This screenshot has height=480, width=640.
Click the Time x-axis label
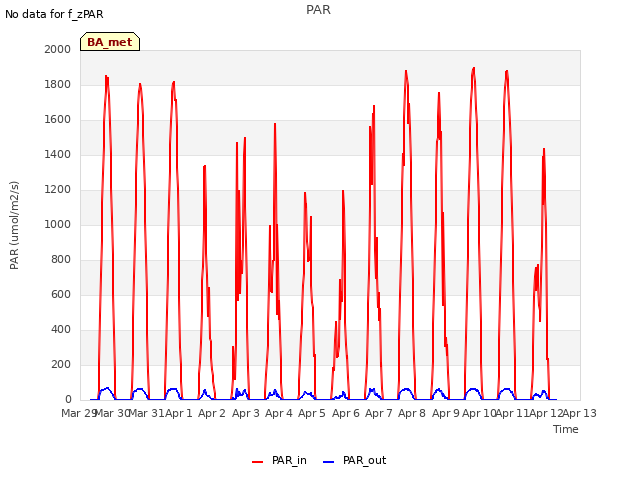566,429
